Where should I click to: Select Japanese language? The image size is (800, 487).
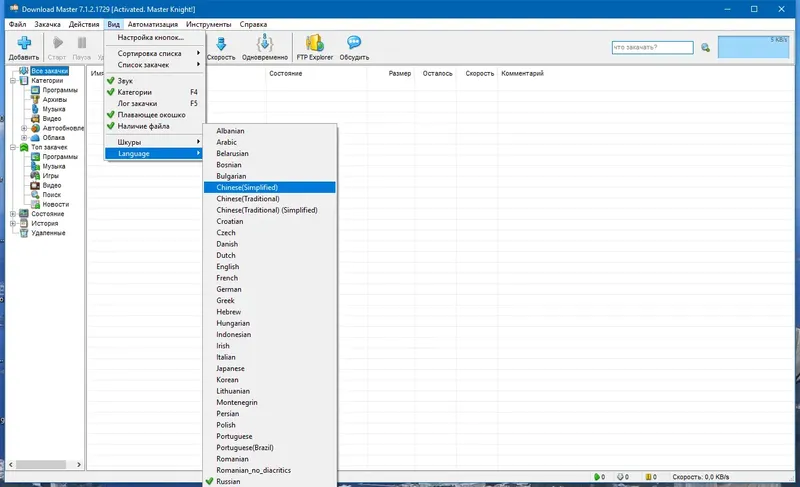(270, 368)
